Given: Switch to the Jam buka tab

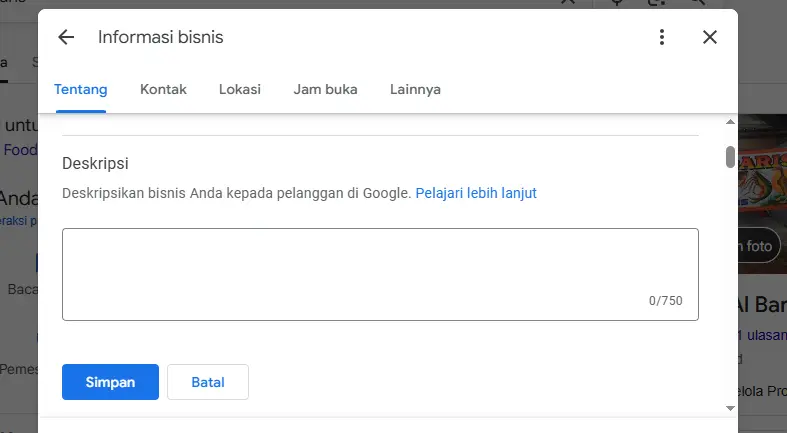Looking at the screenshot, I should point(325,89).
